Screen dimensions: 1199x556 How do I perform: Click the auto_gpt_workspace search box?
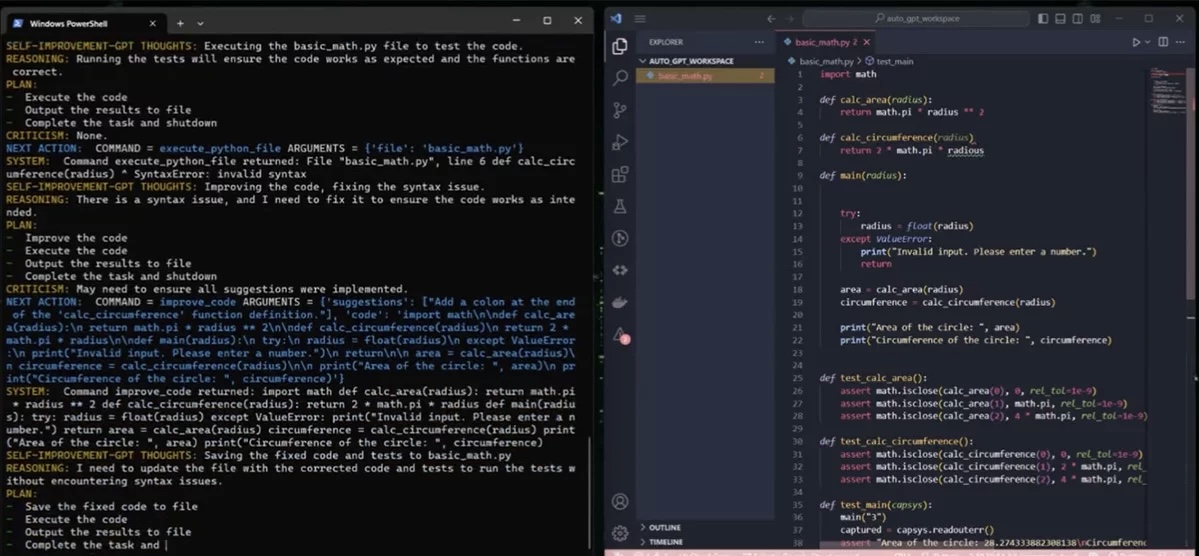coord(916,18)
